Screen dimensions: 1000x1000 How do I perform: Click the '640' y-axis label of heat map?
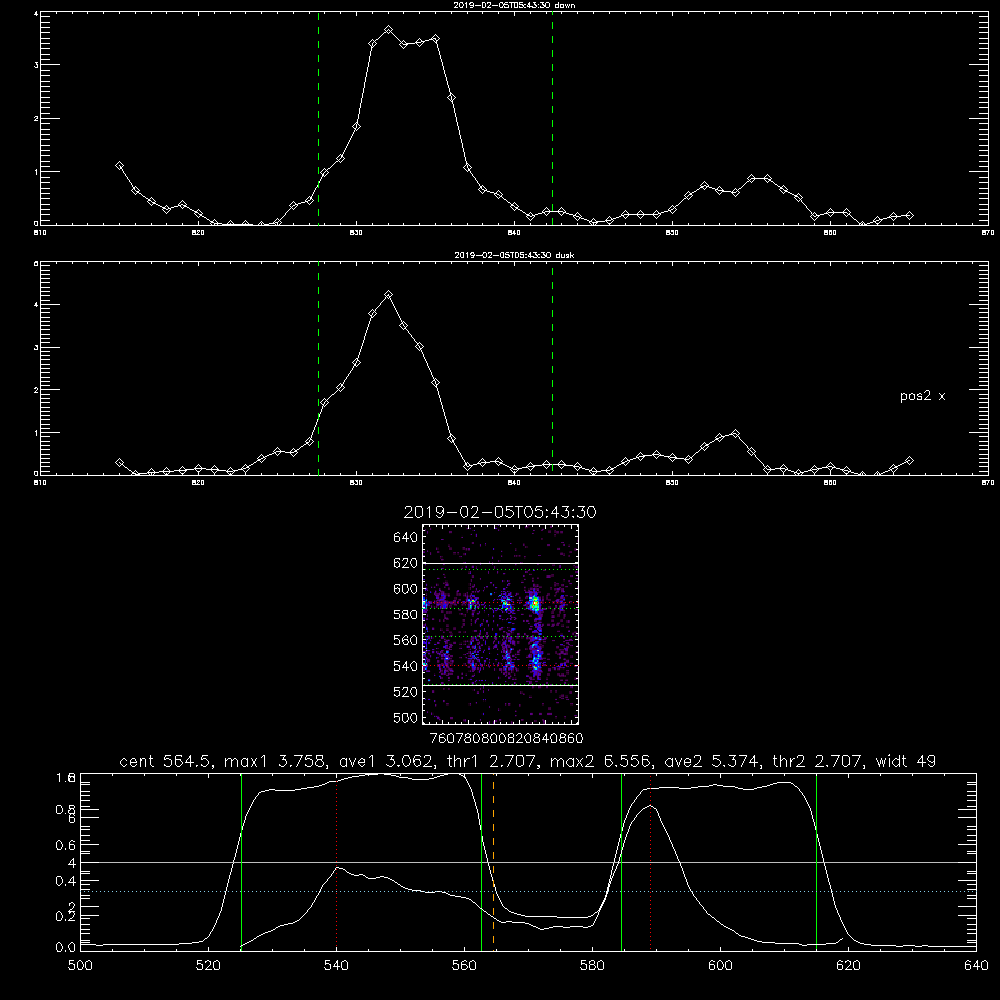point(405,537)
